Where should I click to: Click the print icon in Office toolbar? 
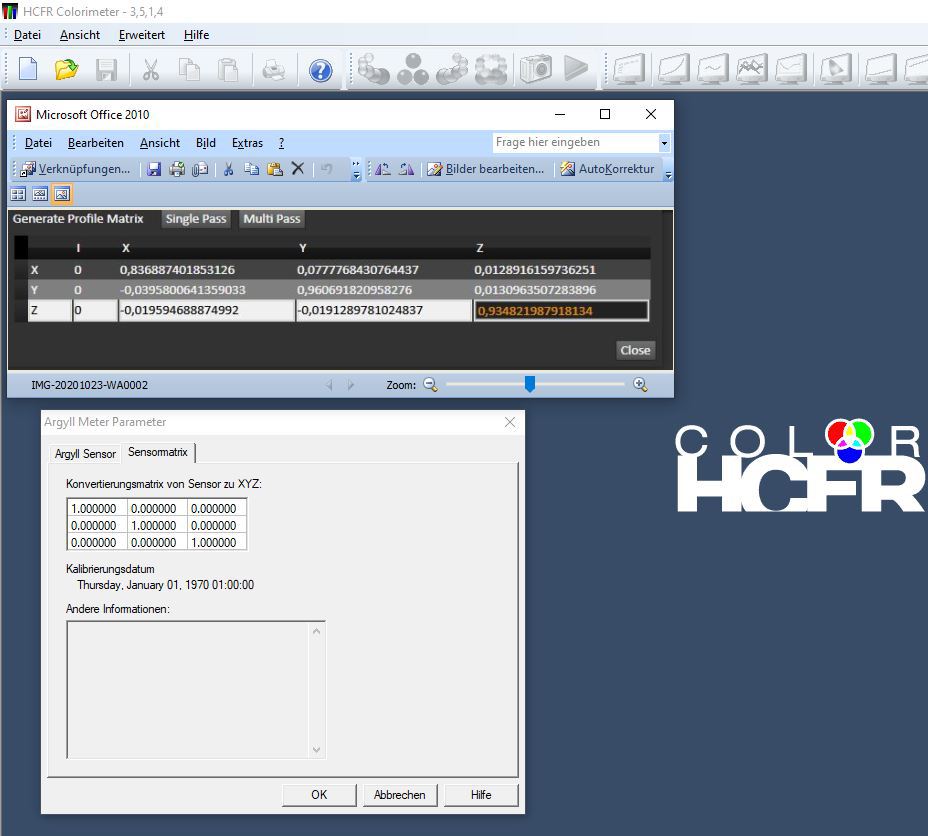177,169
